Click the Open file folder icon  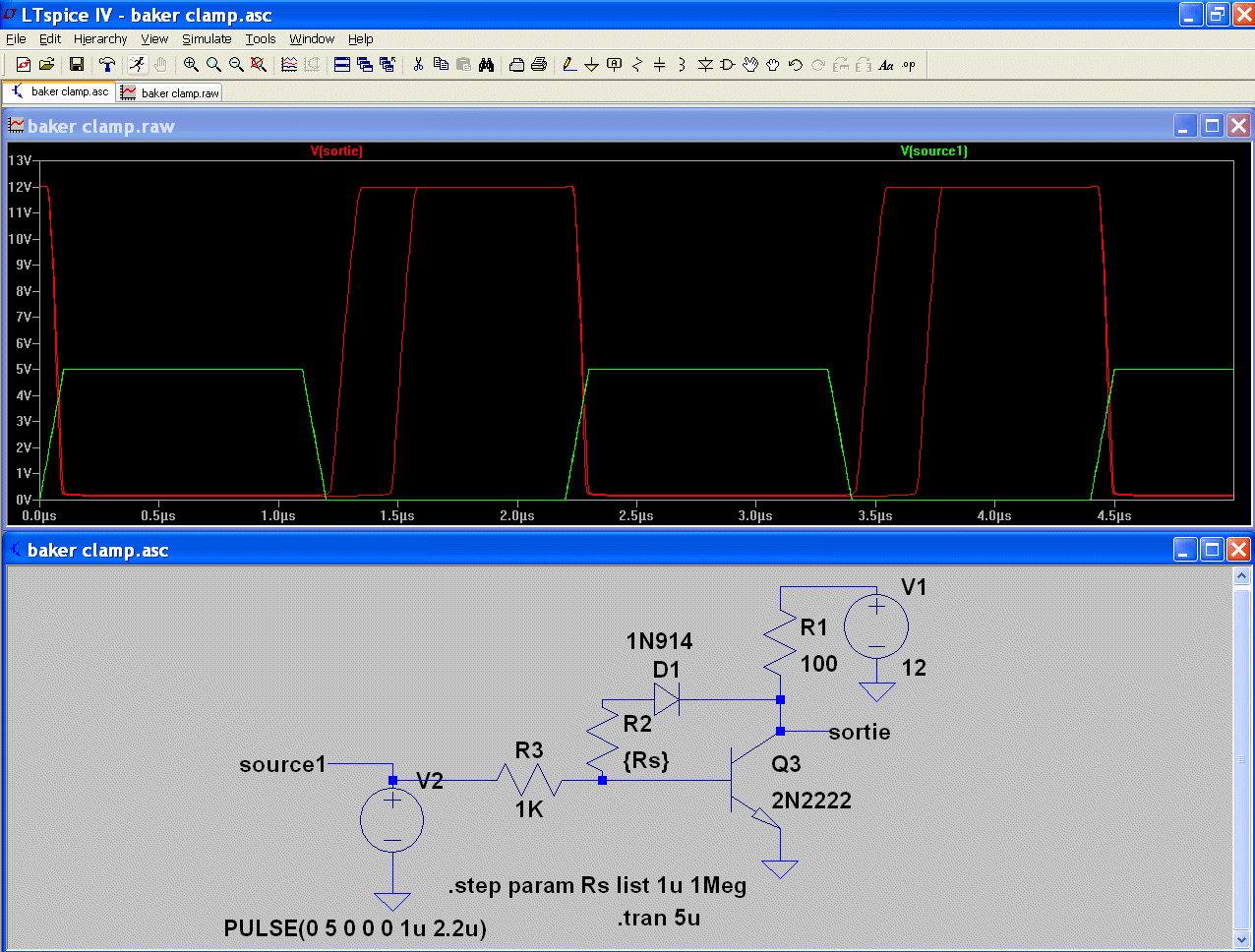46,65
